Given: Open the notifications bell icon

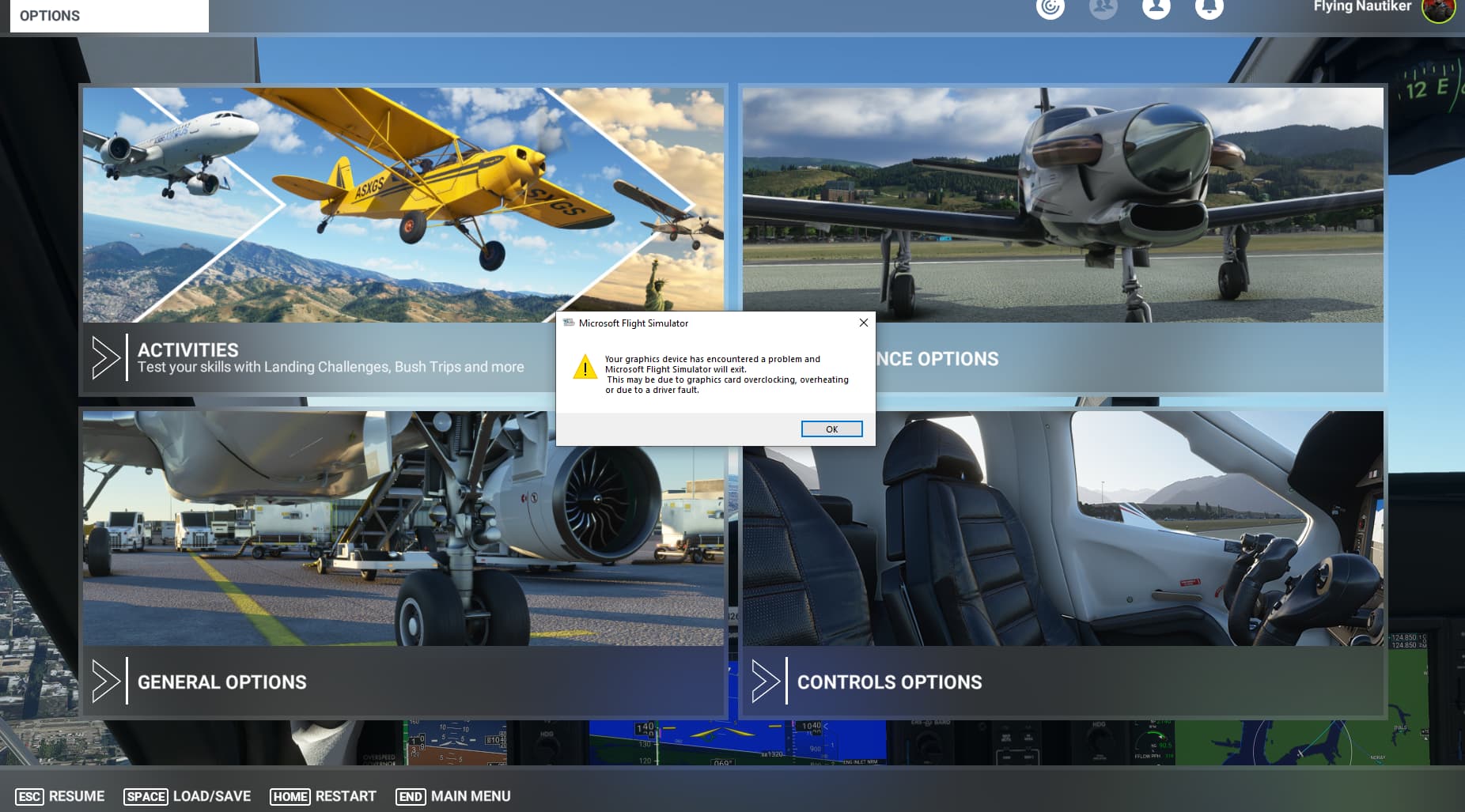Looking at the screenshot, I should tap(1209, 9).
